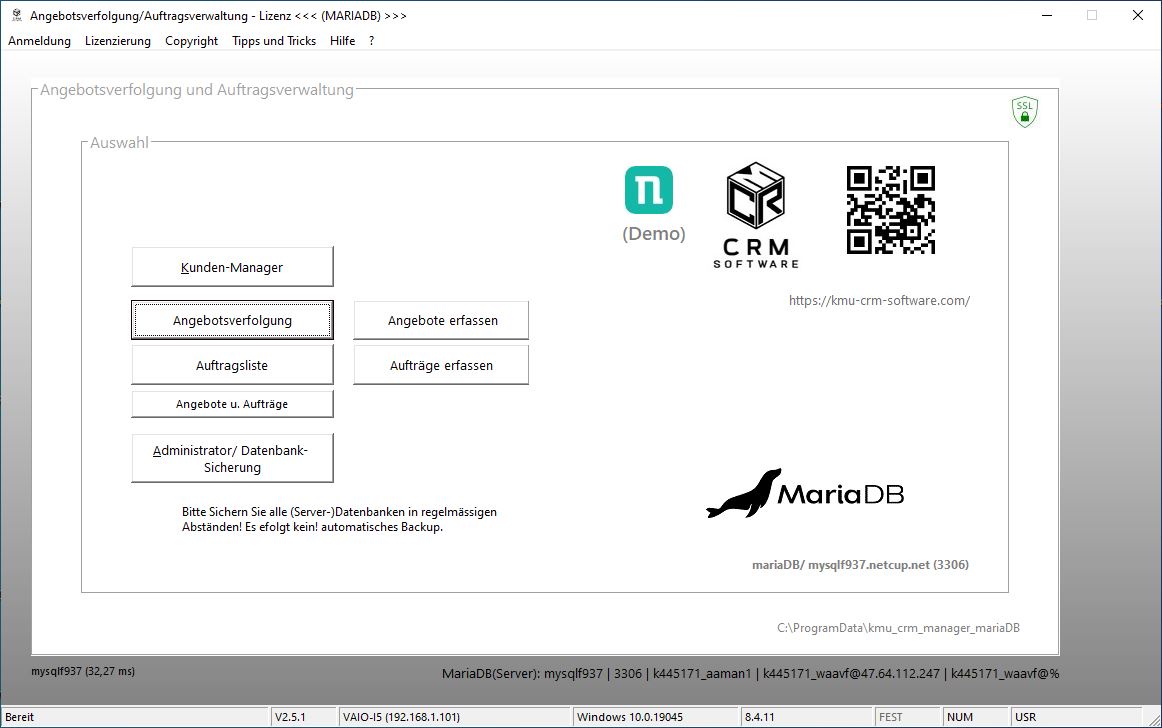Click Windows 10.0.19045 status entry

656,717
